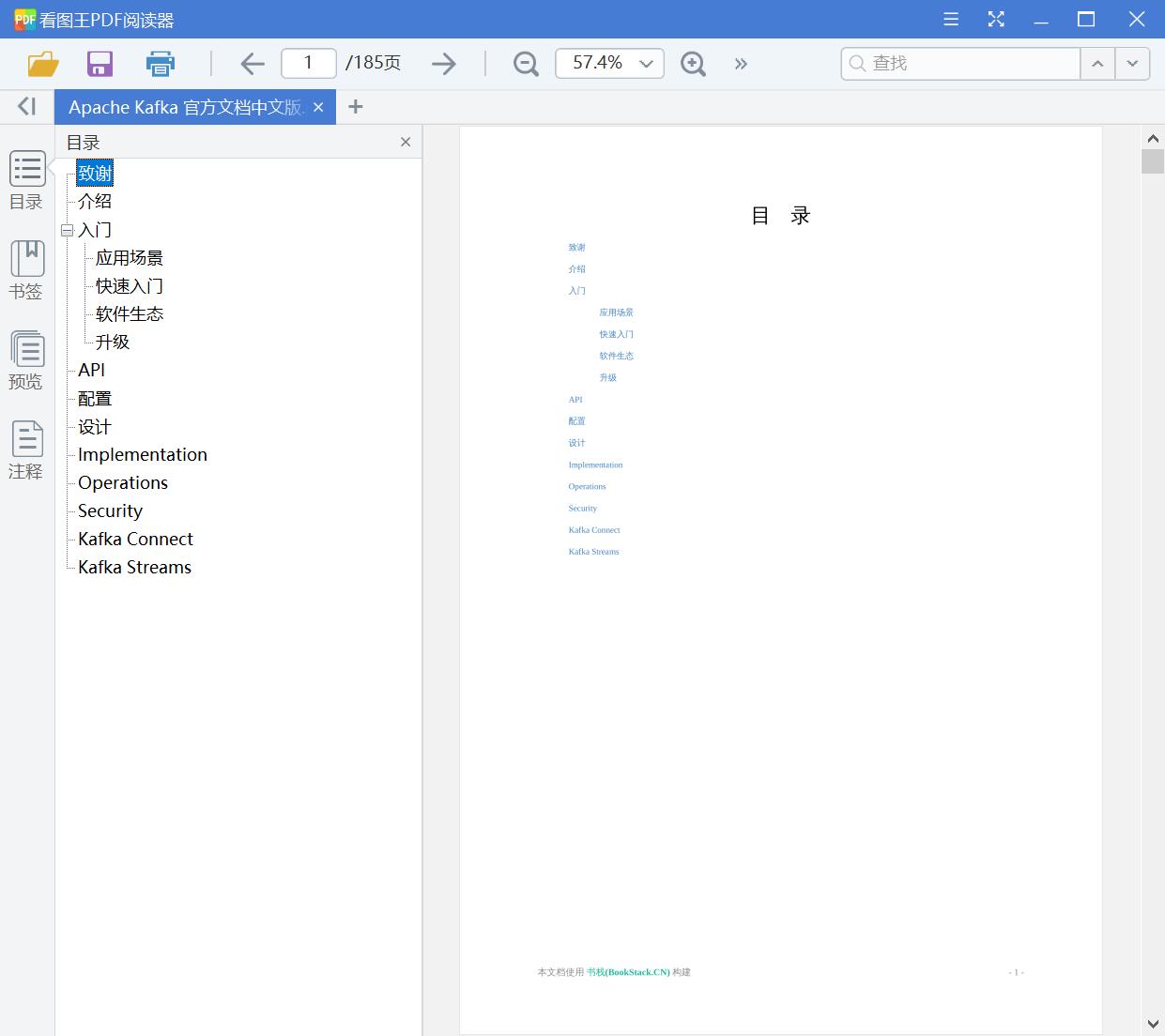
Task: Open the 书栈(BookStack.CN) footer link
Action: click(x=628, y=972)
